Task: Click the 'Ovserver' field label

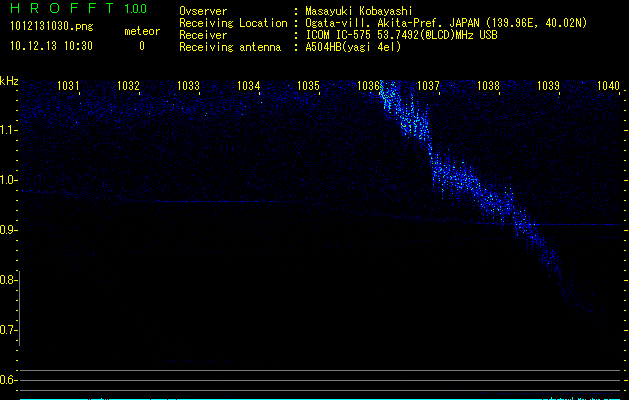Action: (x=203, y=11)
